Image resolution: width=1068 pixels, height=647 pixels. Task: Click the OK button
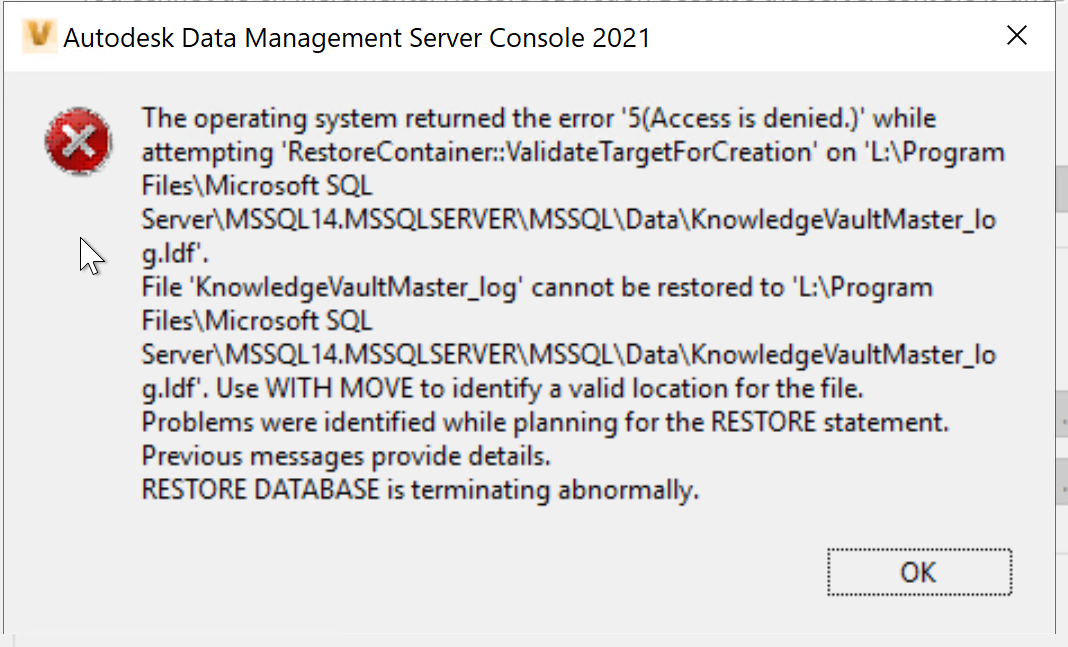click(x=919, y=572)
